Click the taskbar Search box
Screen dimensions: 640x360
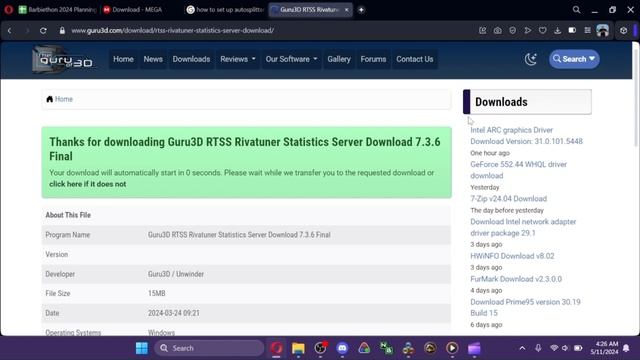click(209, 348)
